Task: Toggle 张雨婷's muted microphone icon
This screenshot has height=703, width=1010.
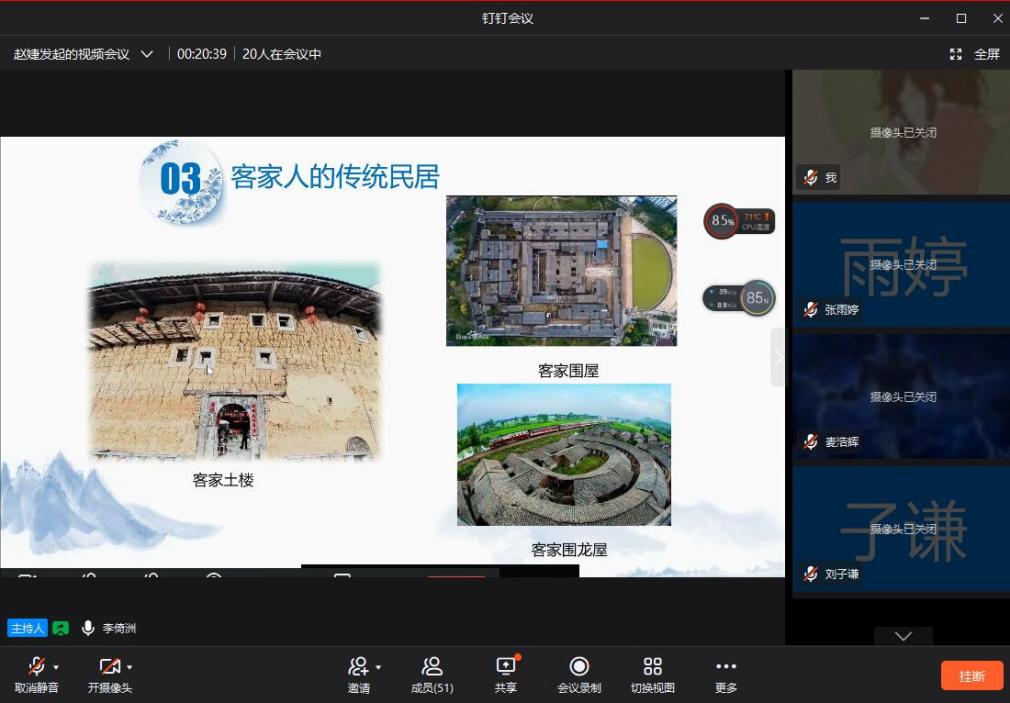Action: point(810,310)
